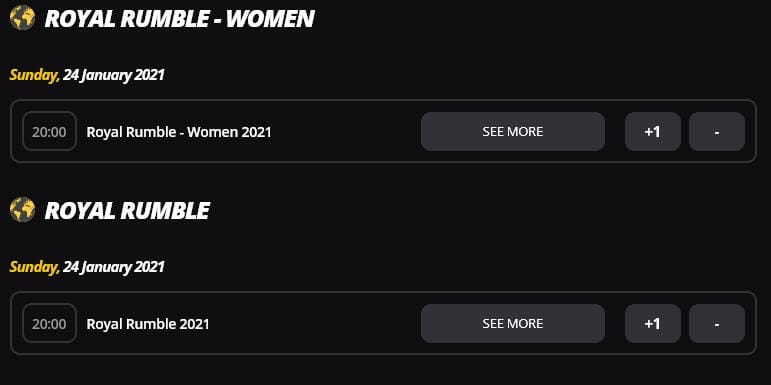The height and width of the screenshot is (385, 771).
Task: Click the globe icon beside Royal Rumble - Women heading
Action: [x=22, y=18]
